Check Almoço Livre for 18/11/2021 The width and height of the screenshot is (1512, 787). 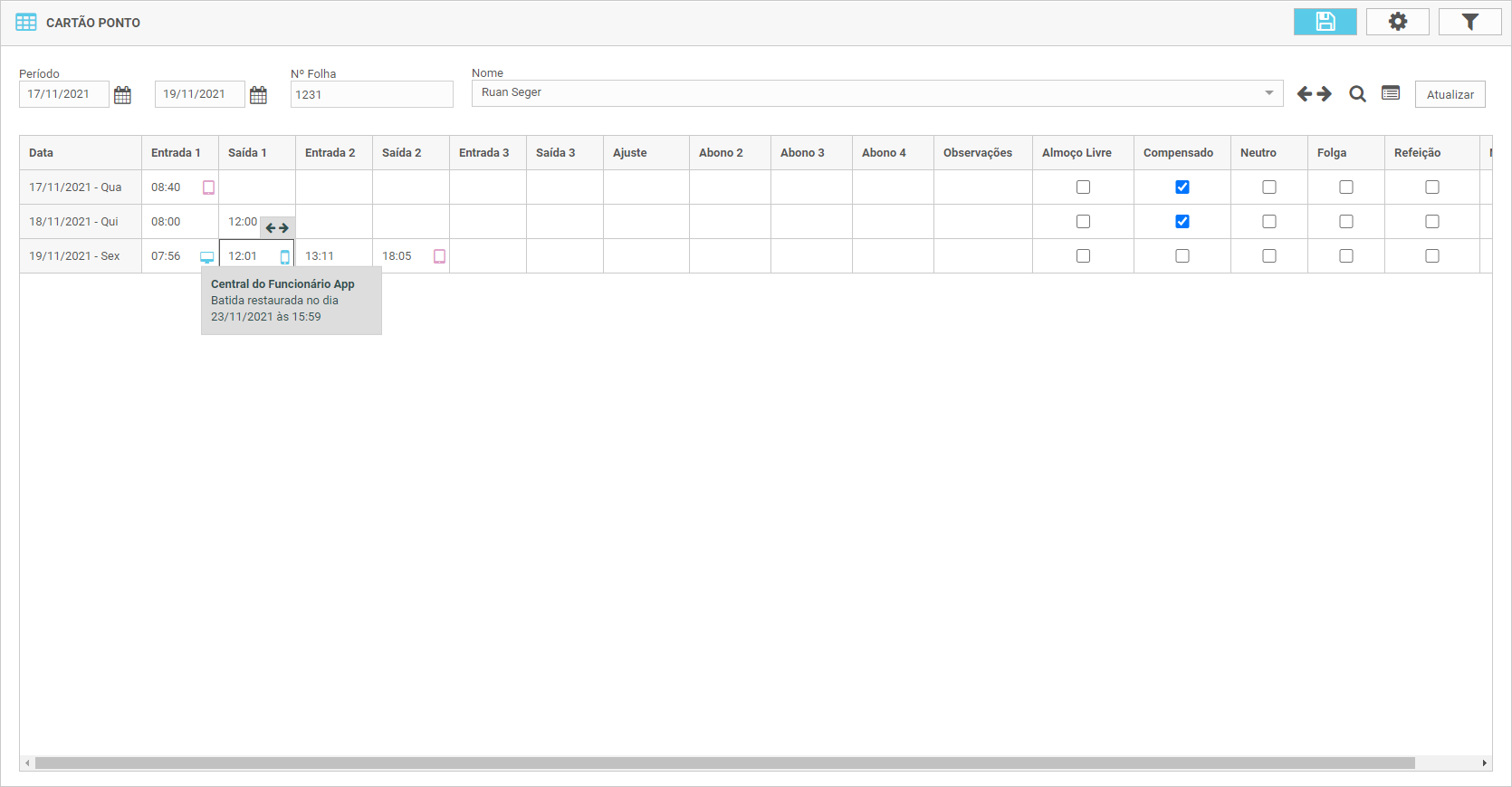click(1083, 222)
